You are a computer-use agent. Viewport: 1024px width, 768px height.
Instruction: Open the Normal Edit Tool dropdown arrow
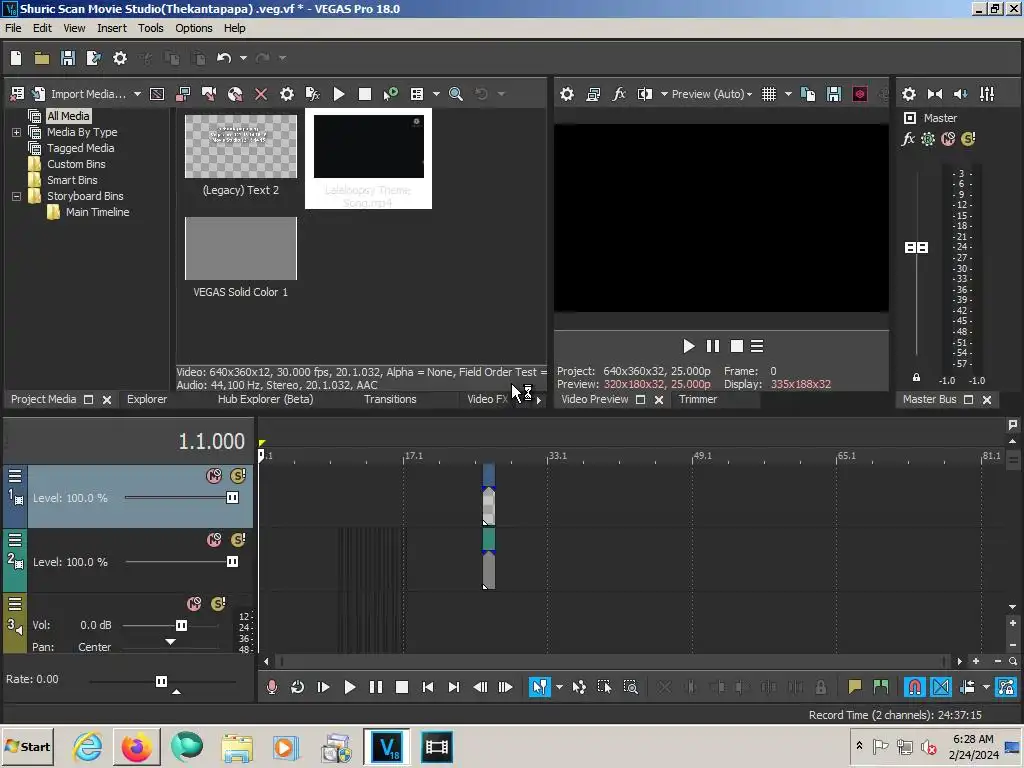click(559, 687)
